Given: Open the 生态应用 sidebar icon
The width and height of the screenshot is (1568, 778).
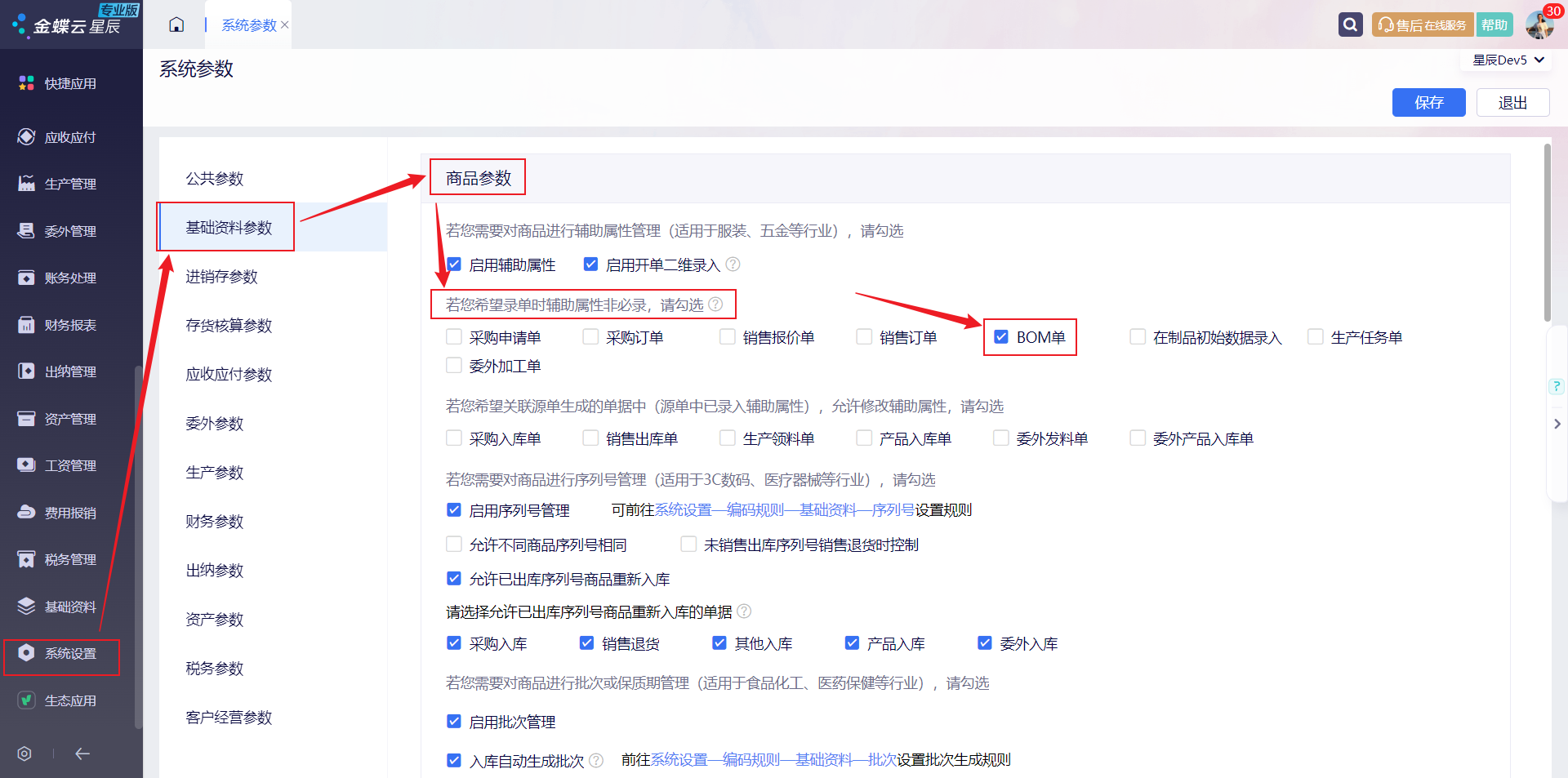Looking at the screenshot, I should point(26,700).
